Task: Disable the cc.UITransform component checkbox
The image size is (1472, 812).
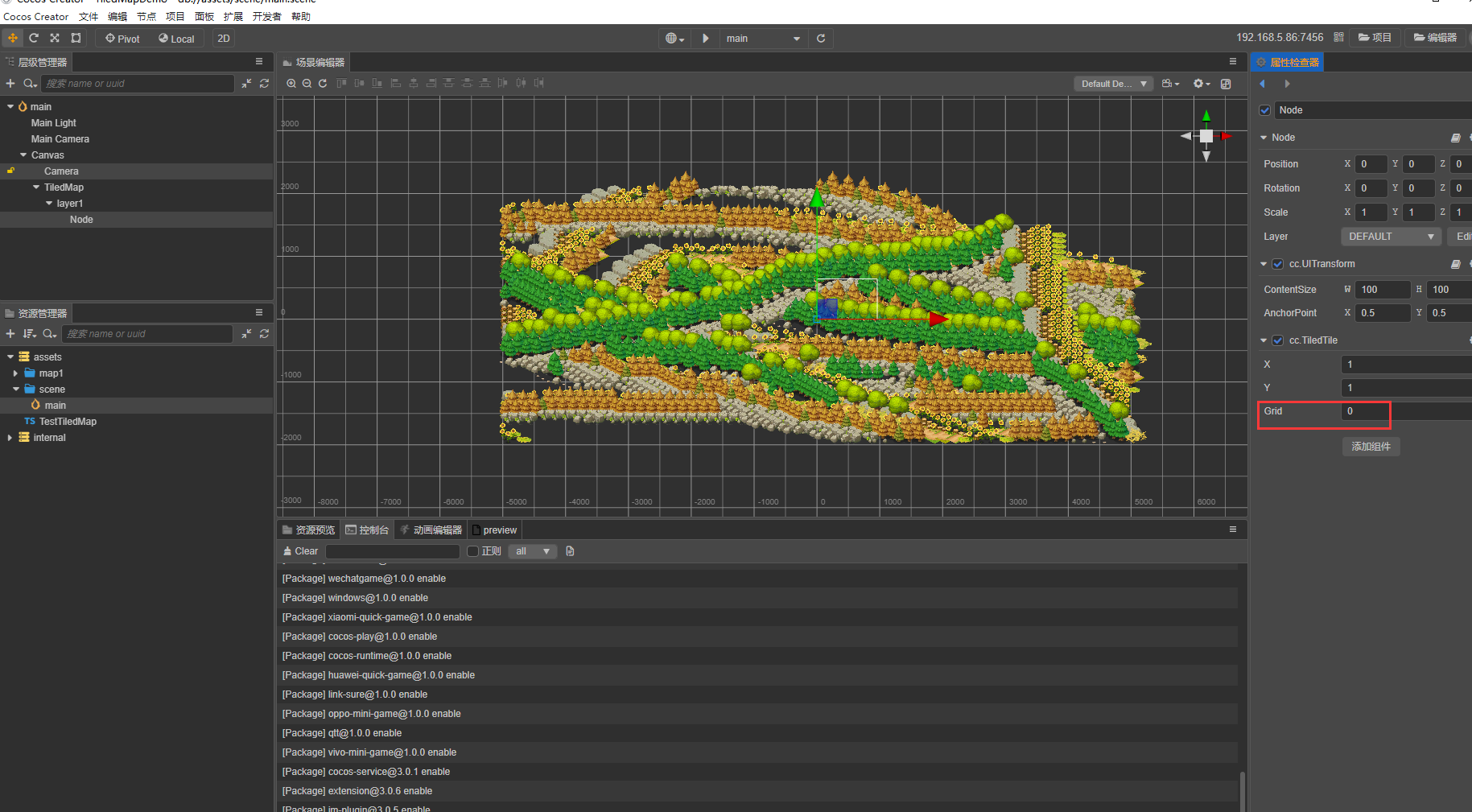Action: [1278, 264]
